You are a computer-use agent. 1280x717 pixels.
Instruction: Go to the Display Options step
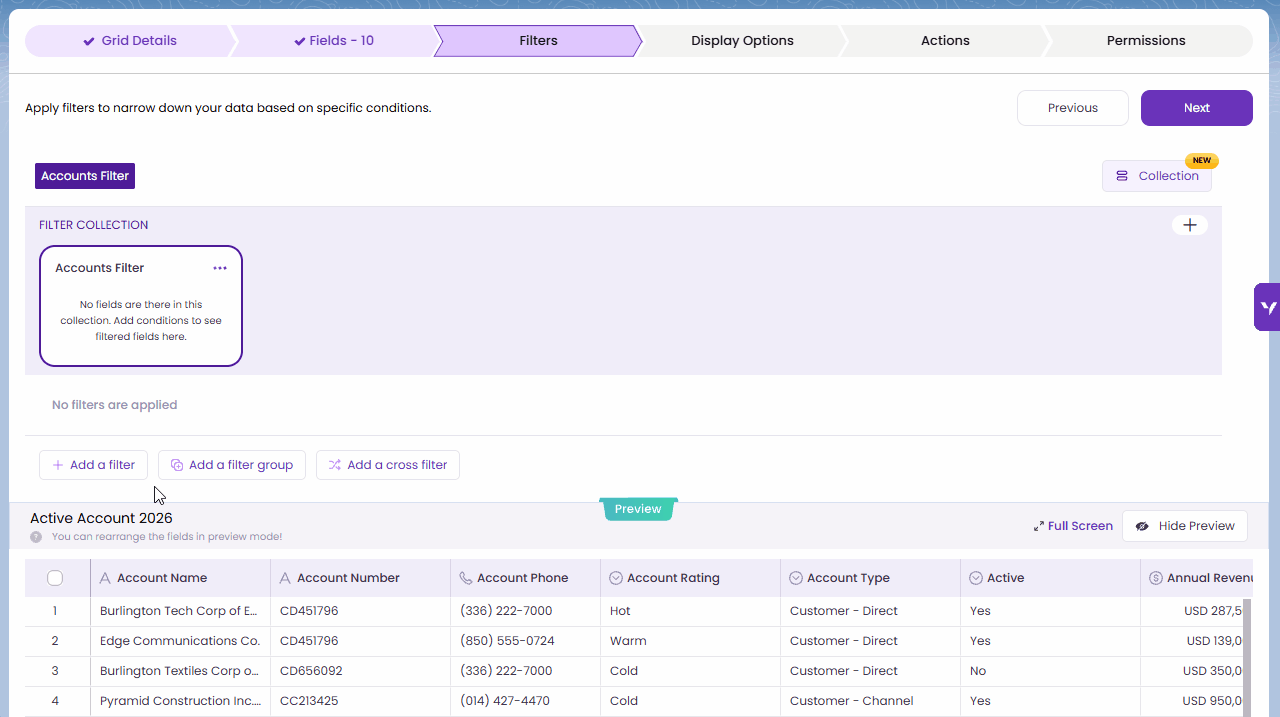(x=742, y=41)
